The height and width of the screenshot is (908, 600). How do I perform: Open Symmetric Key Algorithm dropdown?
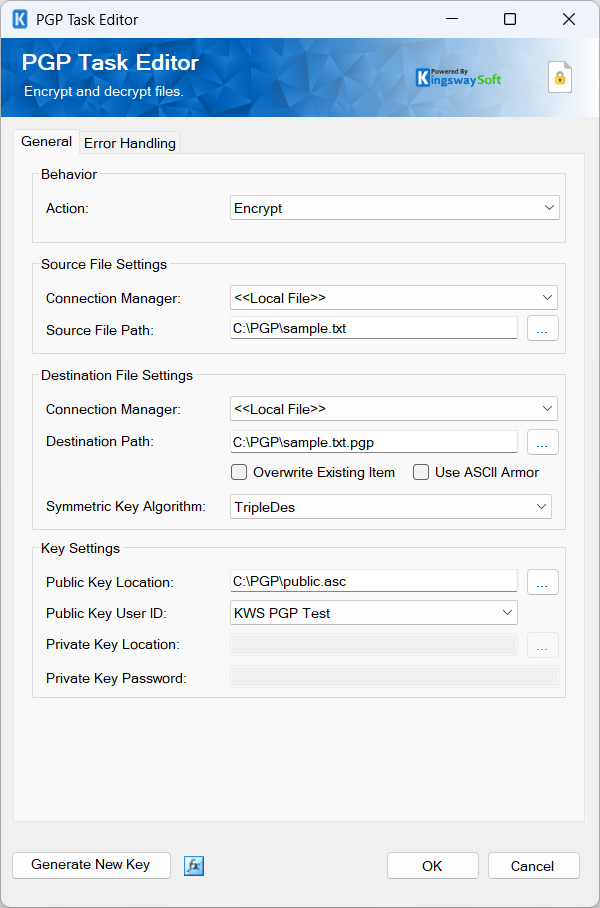(x=391, y=507)
